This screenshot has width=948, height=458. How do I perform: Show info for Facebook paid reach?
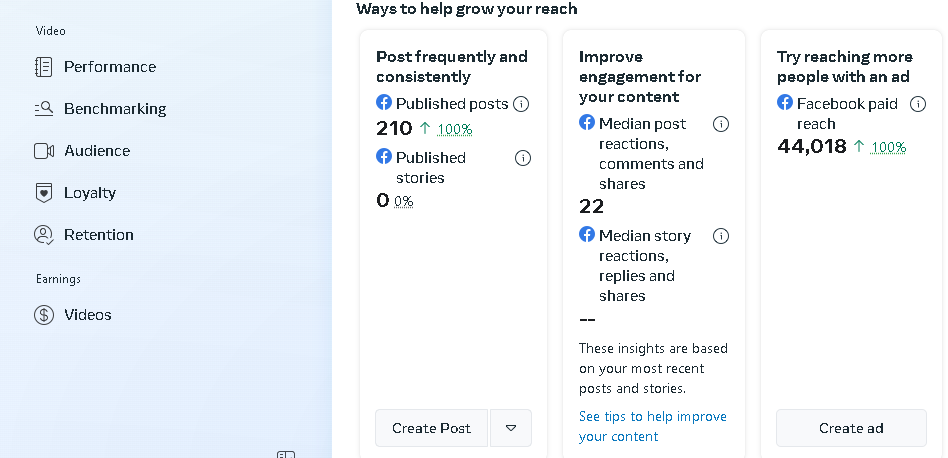point(917,104)
